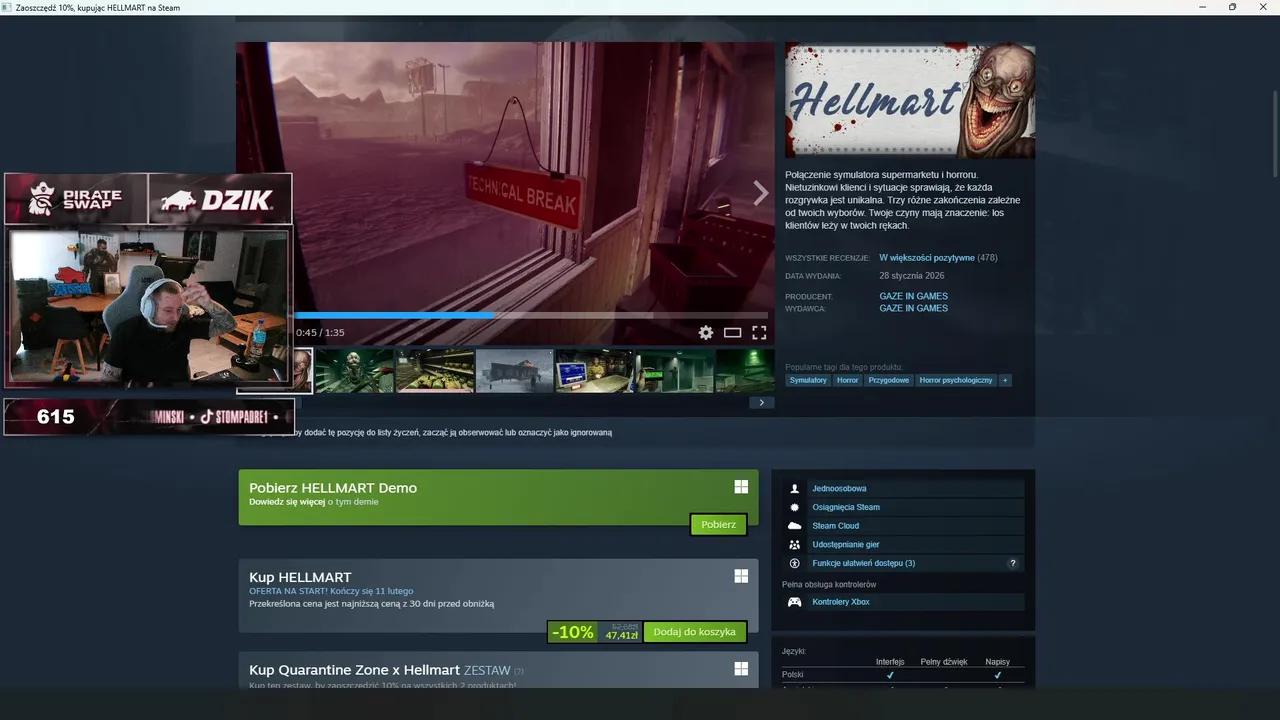This screenshot has height=720, width=1280.
Task: Click the Steam Cloud icon
Action: point(795,526)
